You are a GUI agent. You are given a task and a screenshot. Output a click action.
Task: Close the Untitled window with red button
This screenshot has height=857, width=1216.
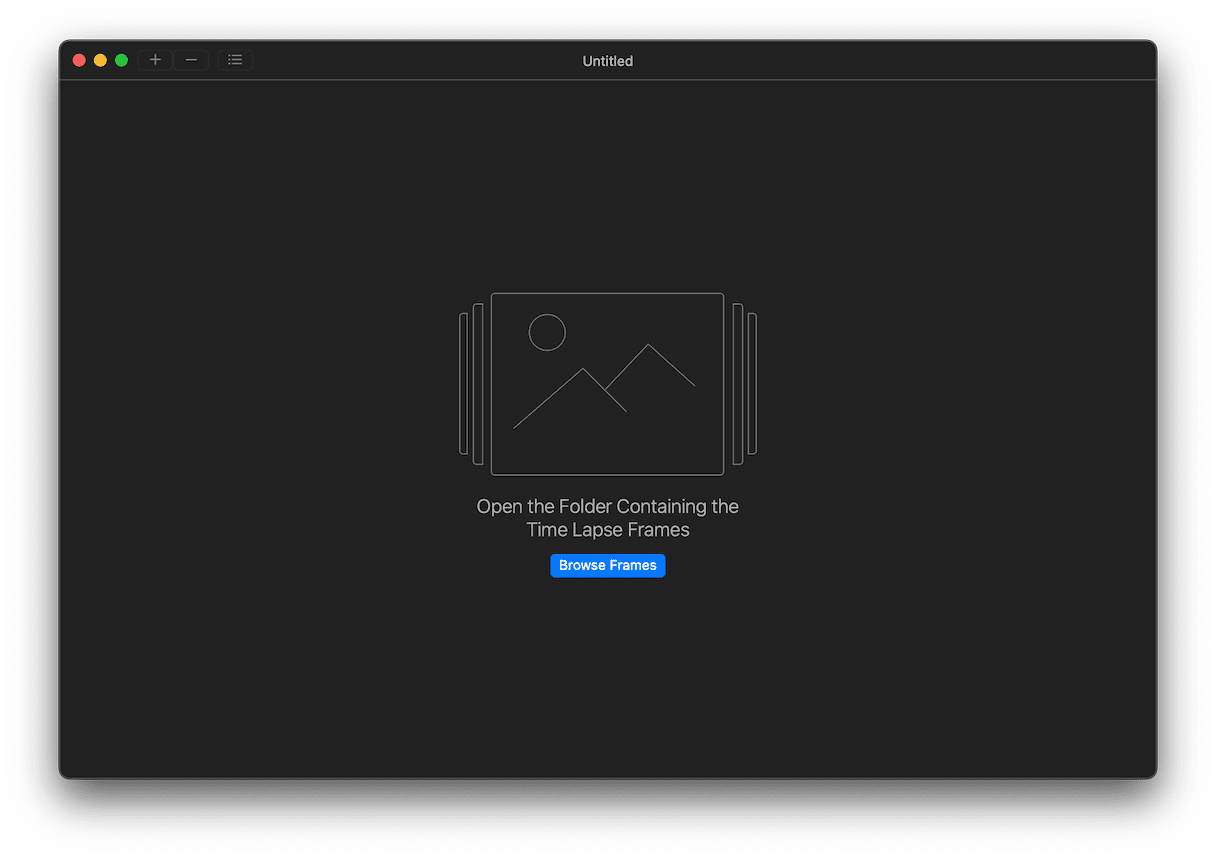pyautogui.click(x=79, y=60)
